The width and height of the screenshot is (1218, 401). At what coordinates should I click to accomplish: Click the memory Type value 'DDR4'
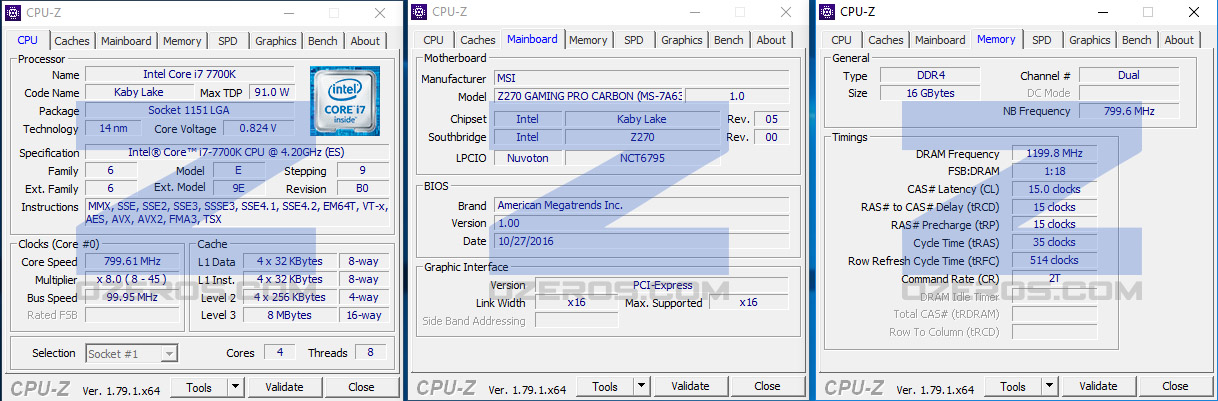930,76
